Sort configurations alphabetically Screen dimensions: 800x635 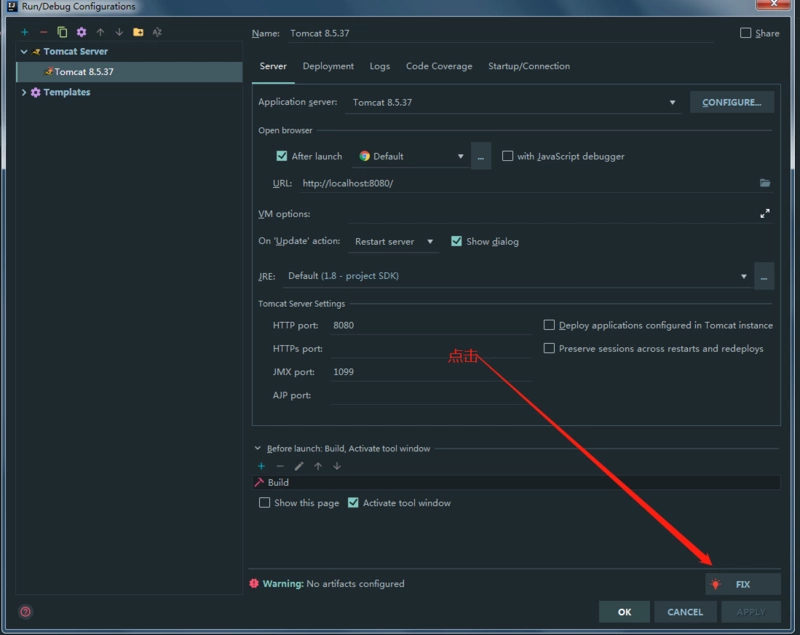(157, 32)
